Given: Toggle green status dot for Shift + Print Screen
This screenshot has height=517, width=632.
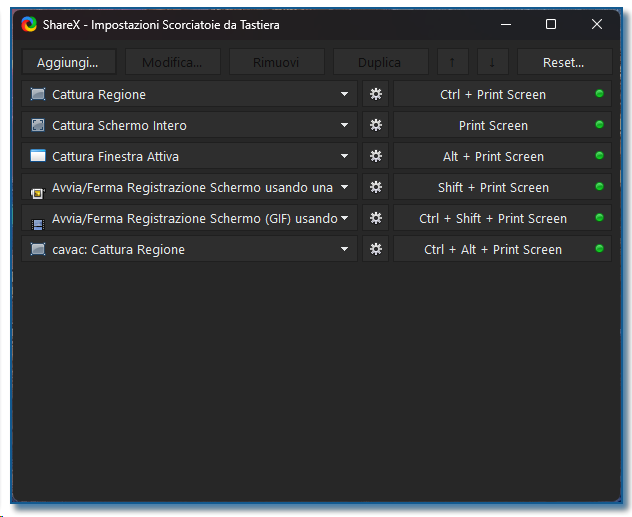Looking at the screenshot, I should click(599, 187).
